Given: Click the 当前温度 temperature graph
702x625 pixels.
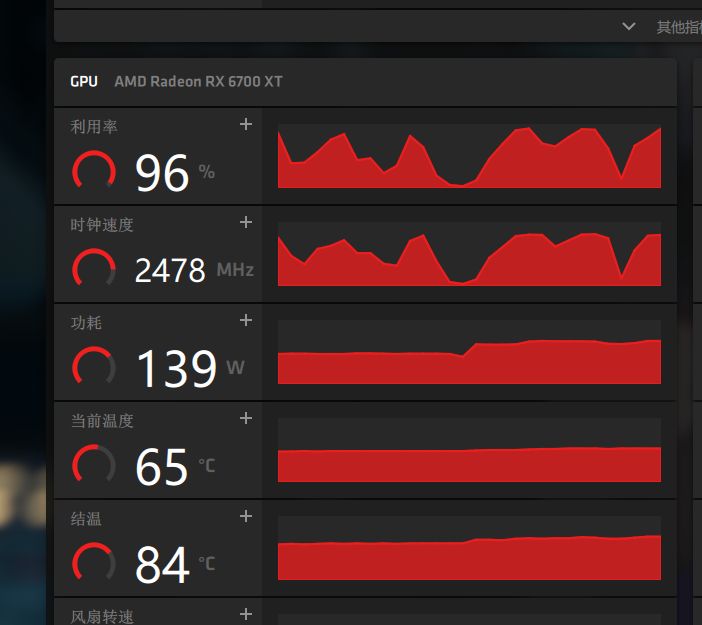Looking at the screenshot, I should tap(469, 450).
